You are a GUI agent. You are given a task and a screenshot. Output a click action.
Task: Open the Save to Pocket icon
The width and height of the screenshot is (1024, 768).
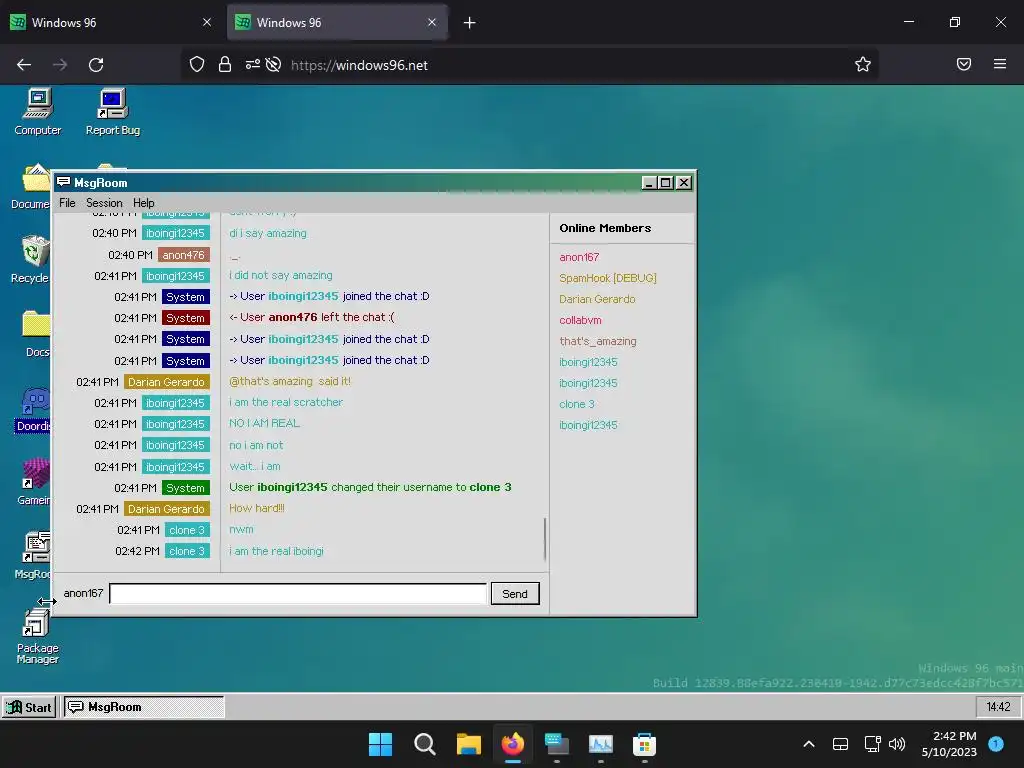point(964,64)
